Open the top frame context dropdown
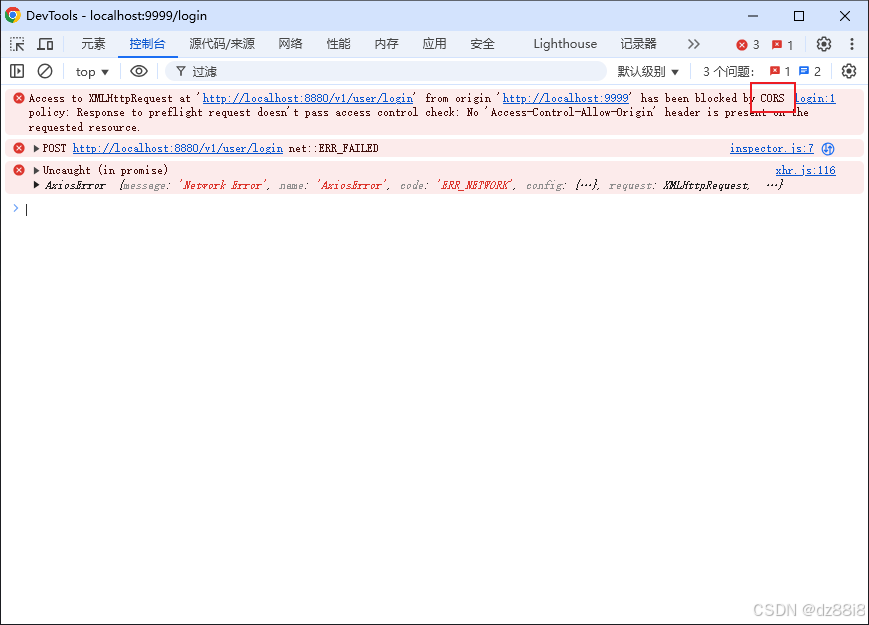Screen dimensions: 869x625 pos(91,71)
